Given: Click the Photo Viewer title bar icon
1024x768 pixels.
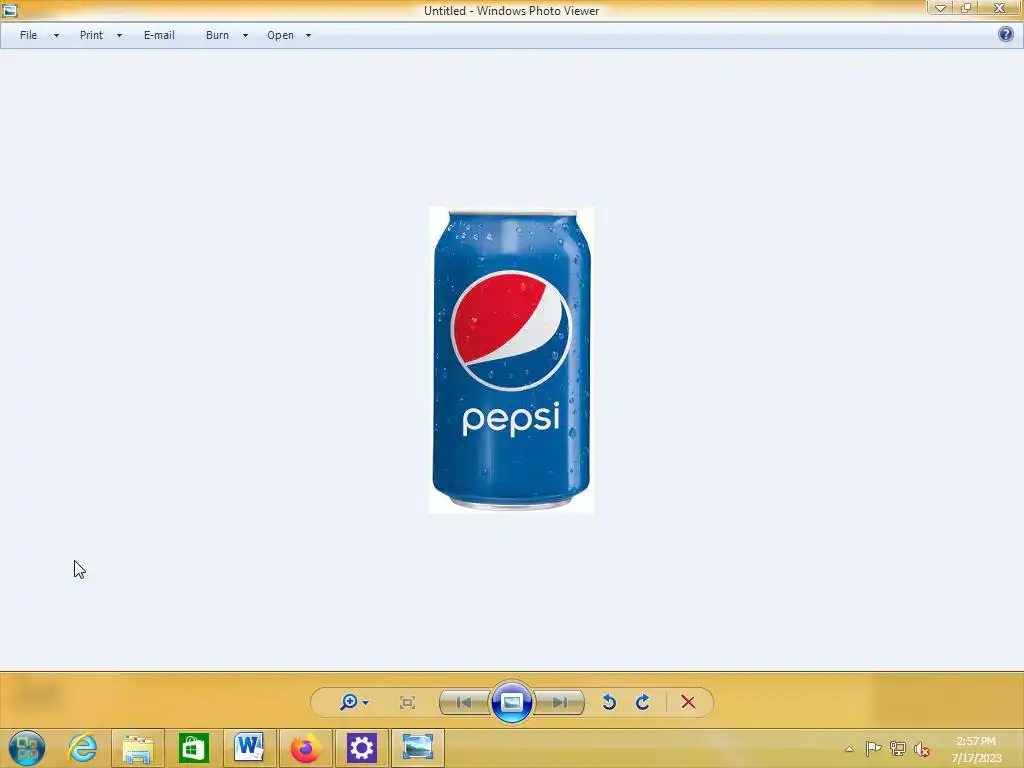Looking at the screenshot, I should (x=9, y=10).
